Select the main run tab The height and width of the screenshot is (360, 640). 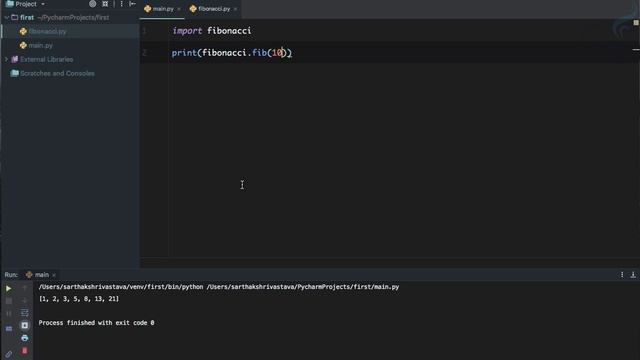coord(42,275)
